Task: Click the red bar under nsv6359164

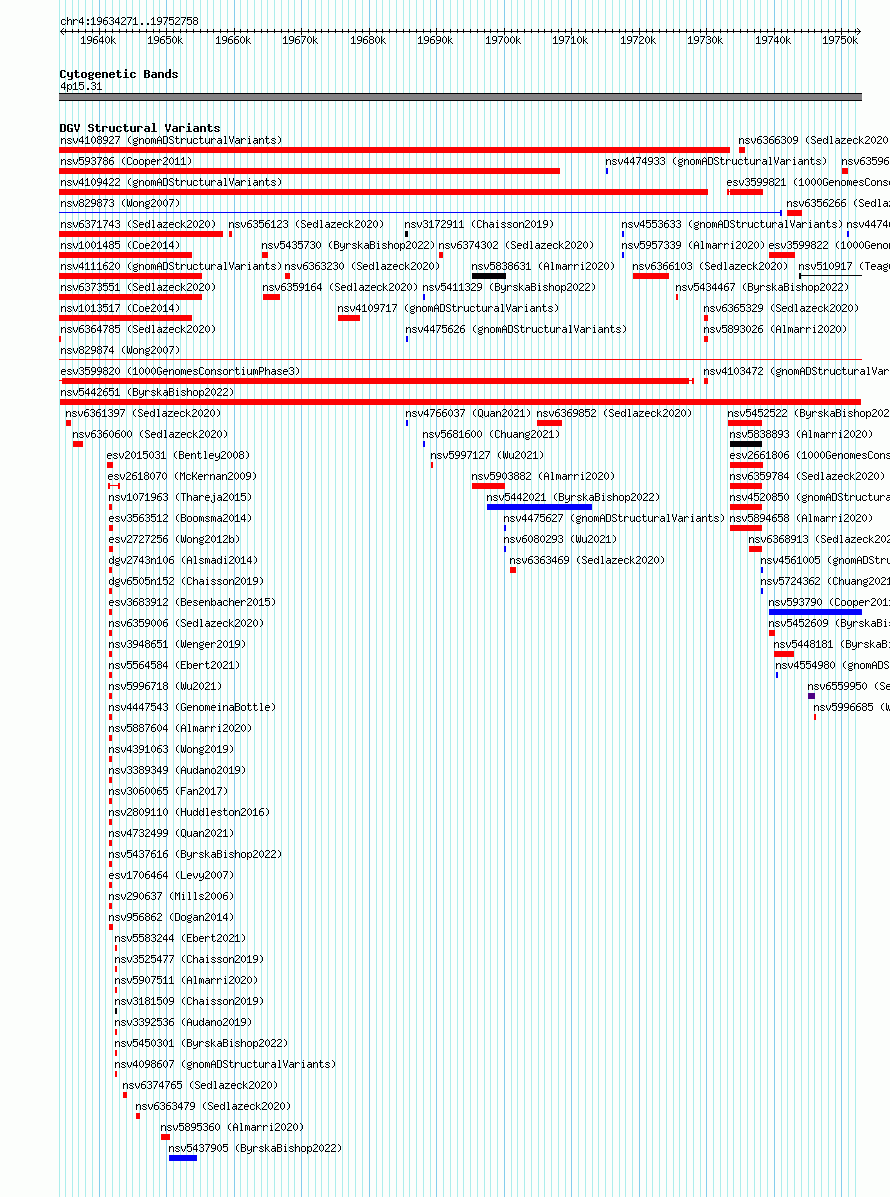Action: pyautogui.click(x=271, y=297)
